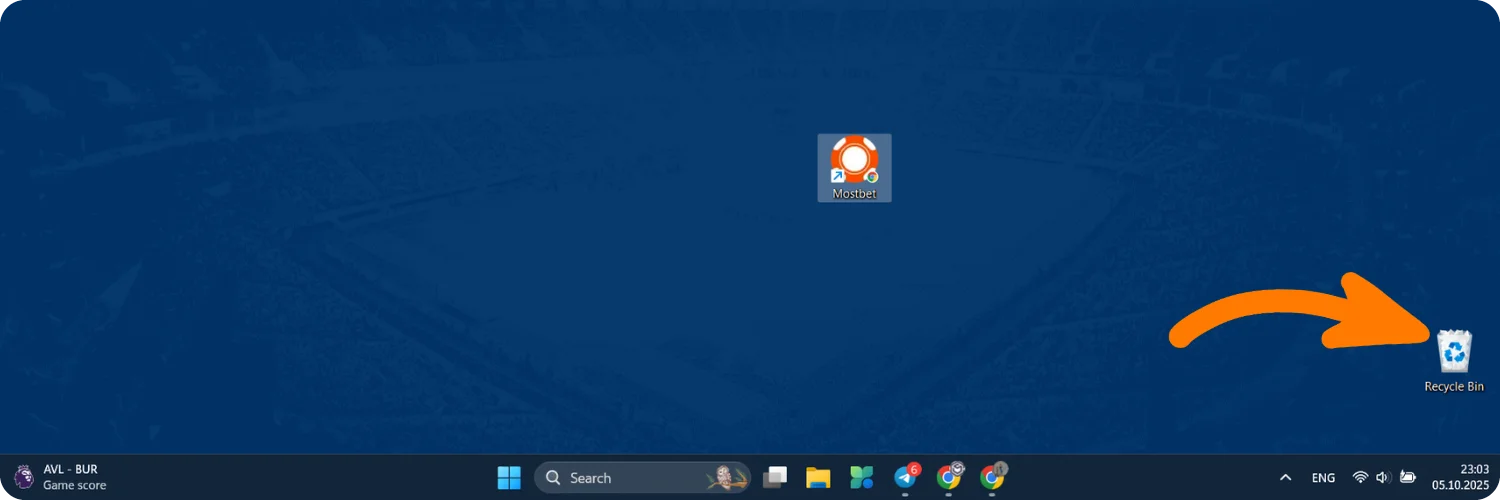Select the Recycle Bin desktop icon
Image resolution: width=1500 pixels, height=500 pixels.
click(1454, 360)
